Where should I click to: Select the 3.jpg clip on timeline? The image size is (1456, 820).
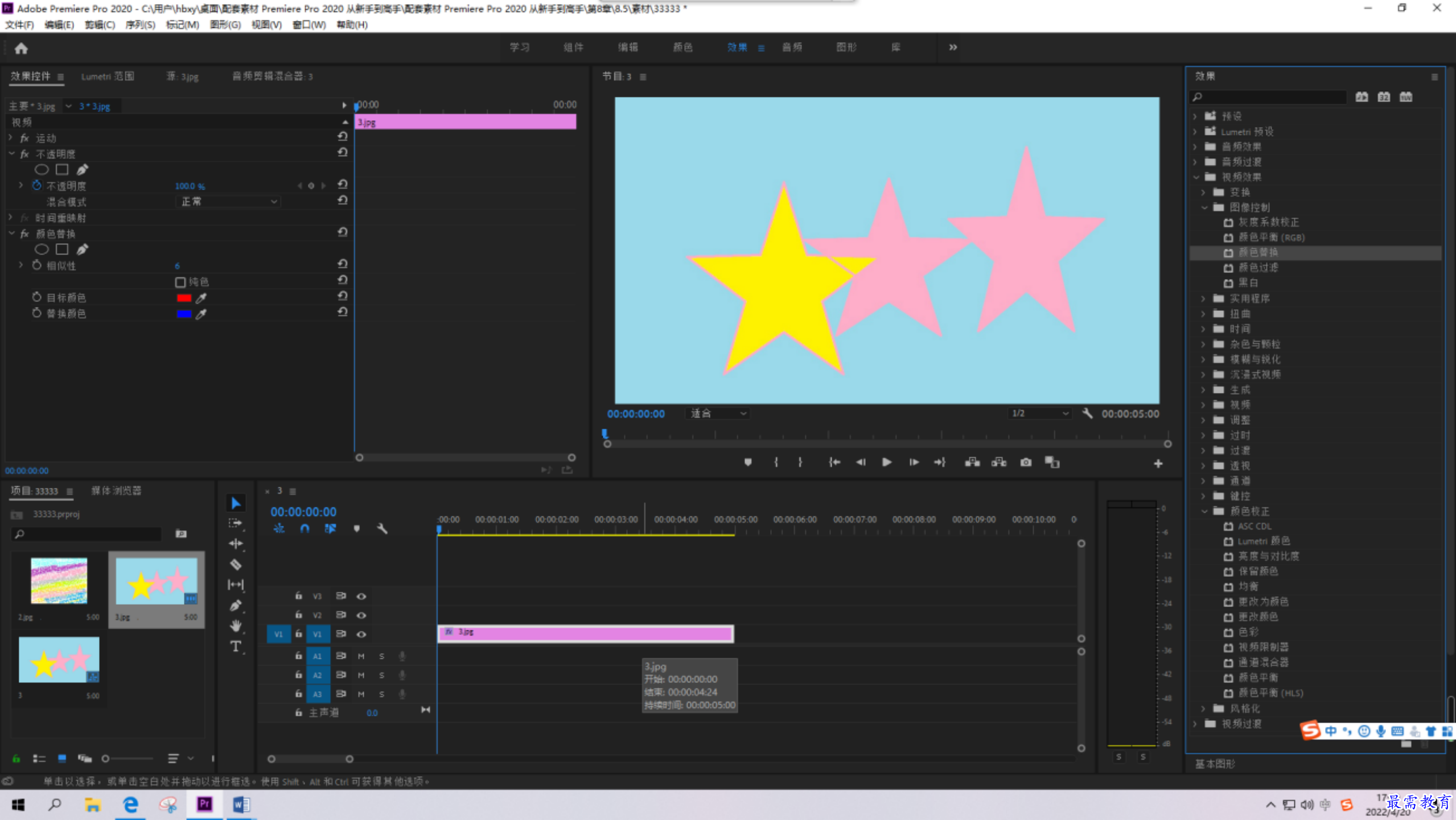click(x=585, y=633)
